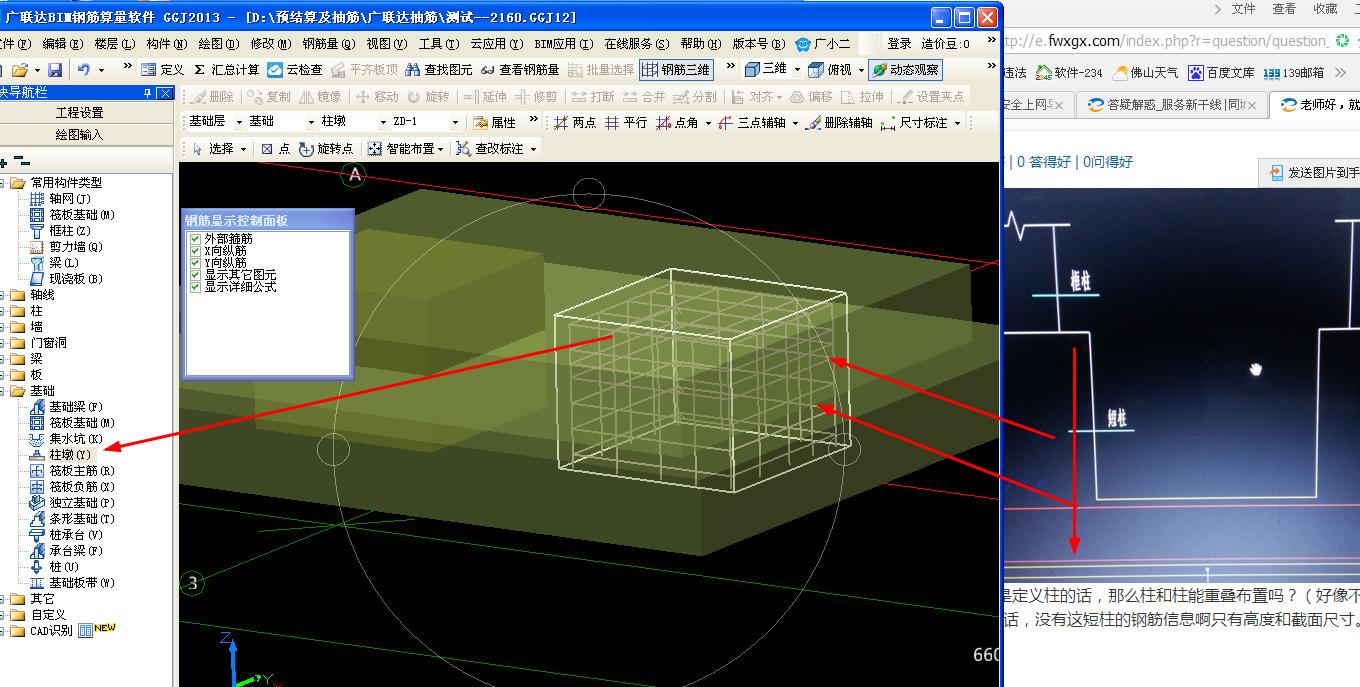Viewport: 1360px width, 687px height.
Task: Select 三点辅轴 three-point auxiliary axis
Action: (751, 122)
